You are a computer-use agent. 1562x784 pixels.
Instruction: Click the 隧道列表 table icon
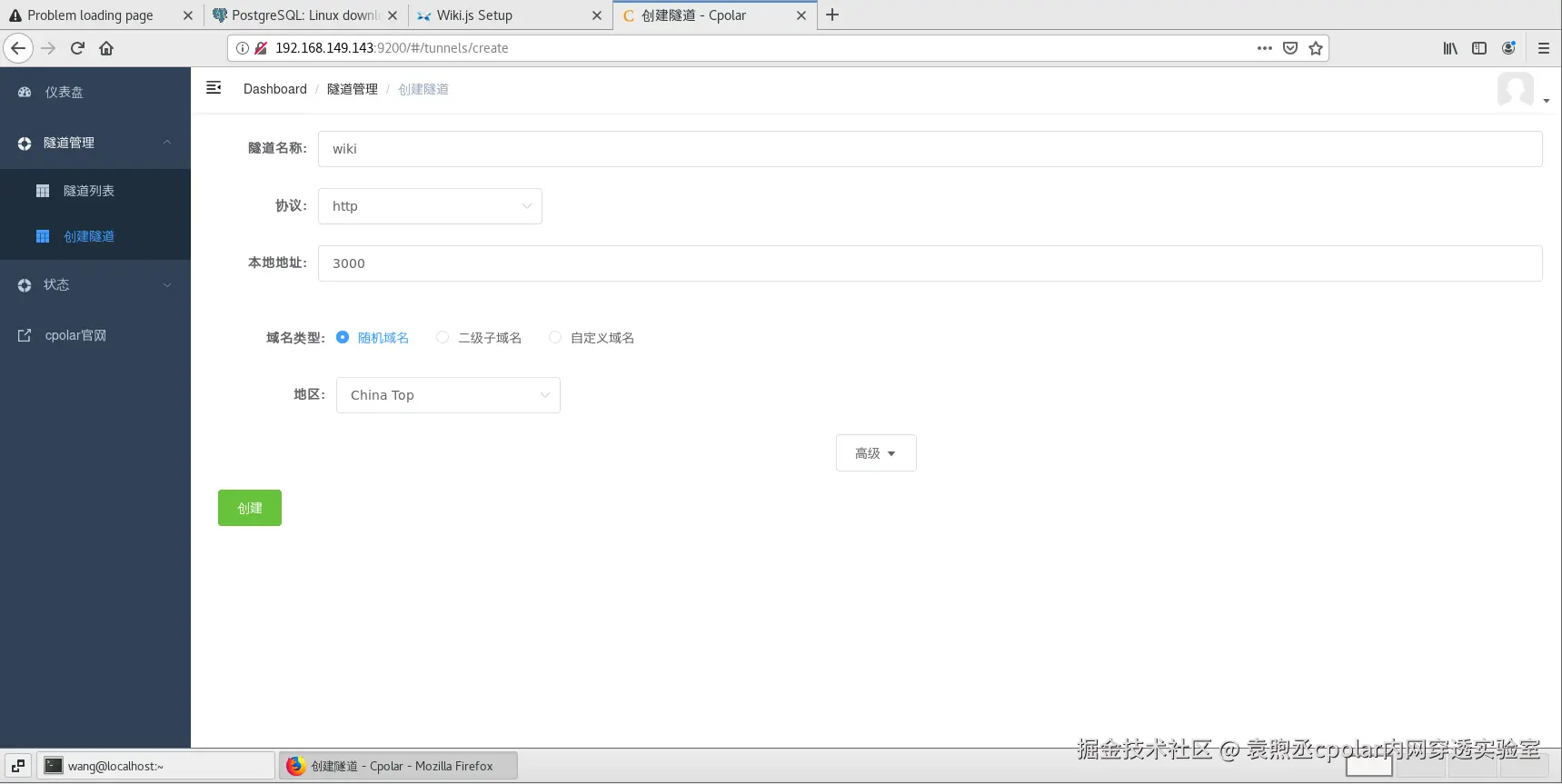43,191
